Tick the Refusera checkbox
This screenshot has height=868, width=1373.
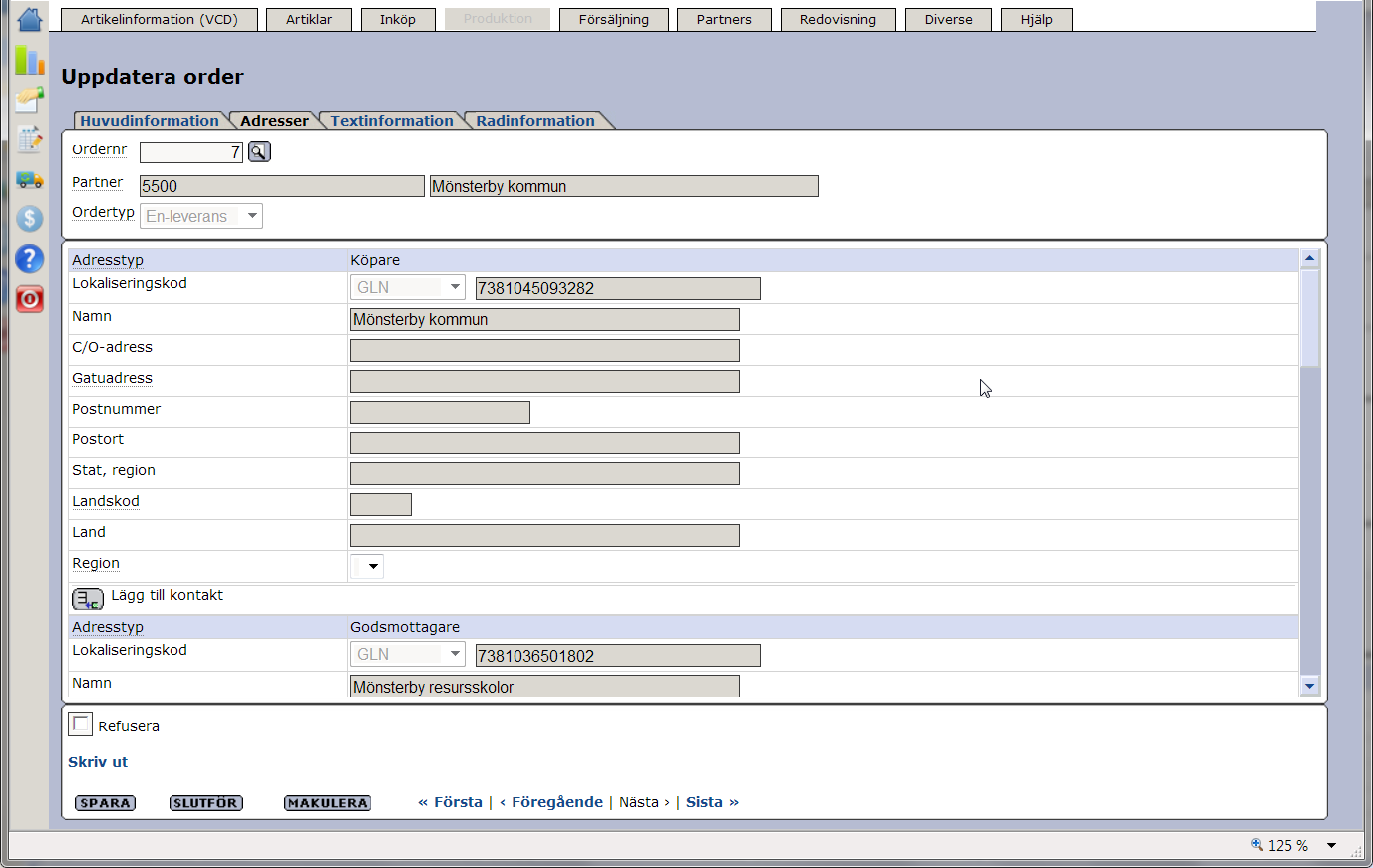pos(81,724)
